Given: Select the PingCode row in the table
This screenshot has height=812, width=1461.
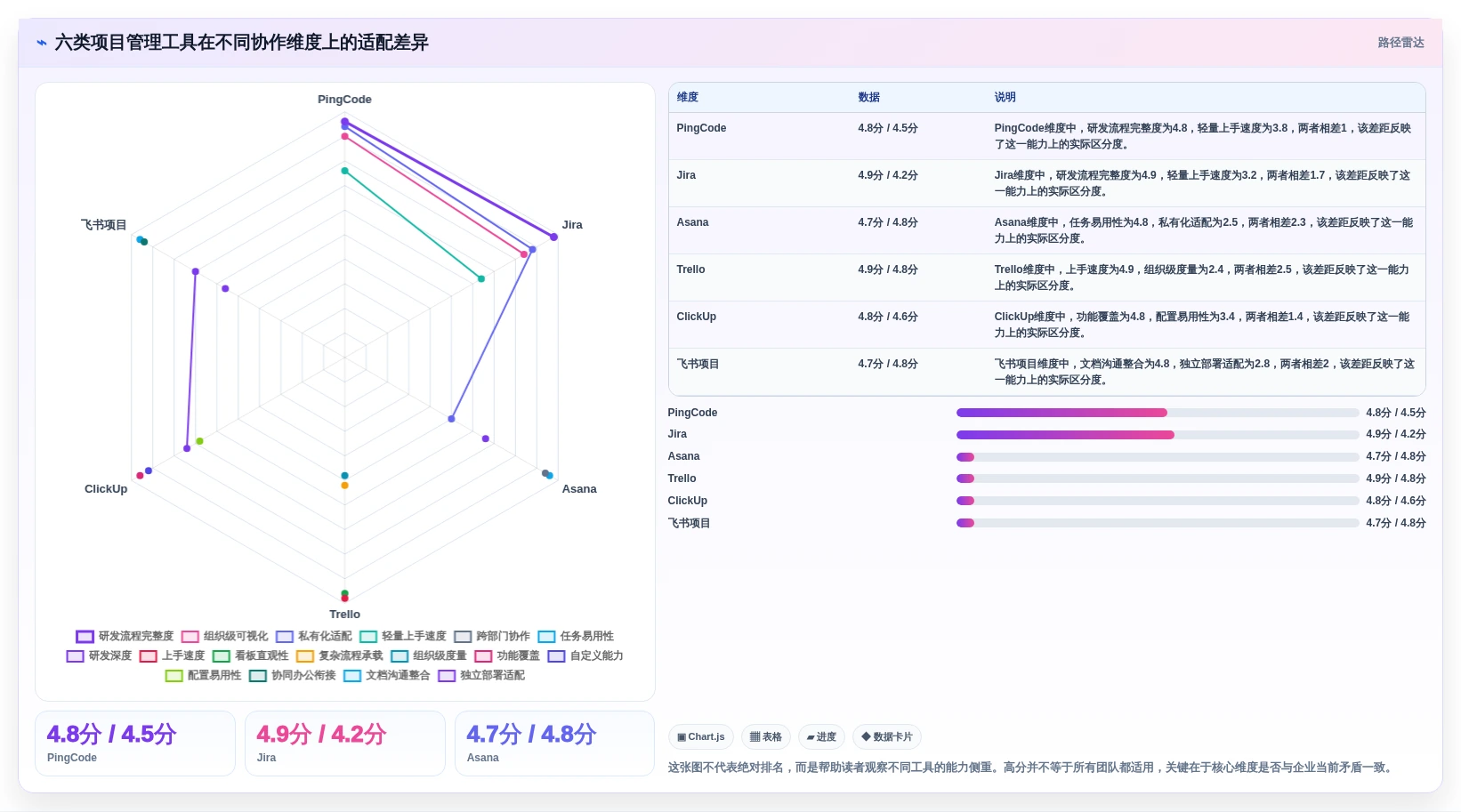Looking at the screenshot, I should coord(1046,136).
